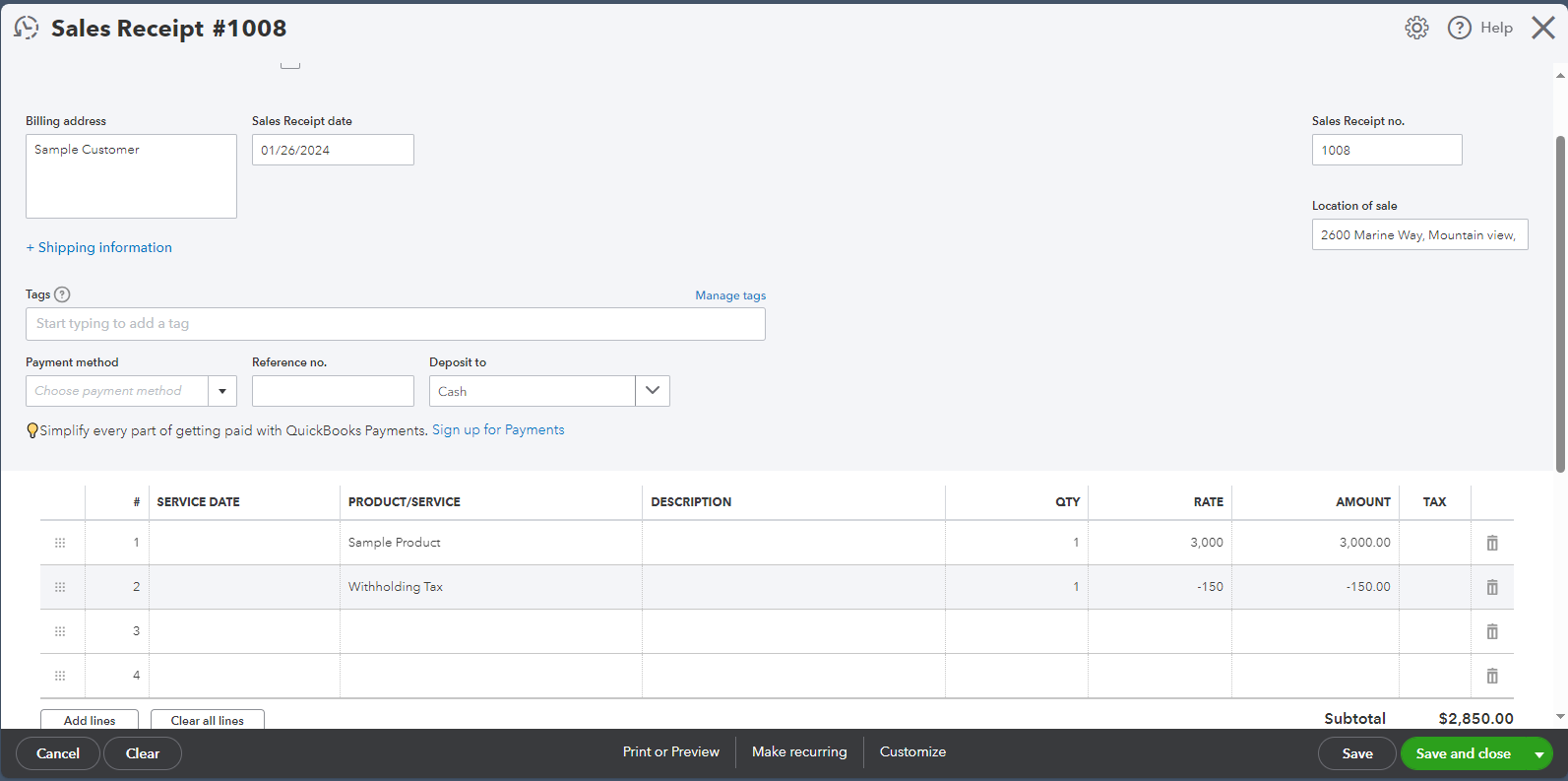
Task: Expand the Payment method dropdown
Action: tap(222, 391)
